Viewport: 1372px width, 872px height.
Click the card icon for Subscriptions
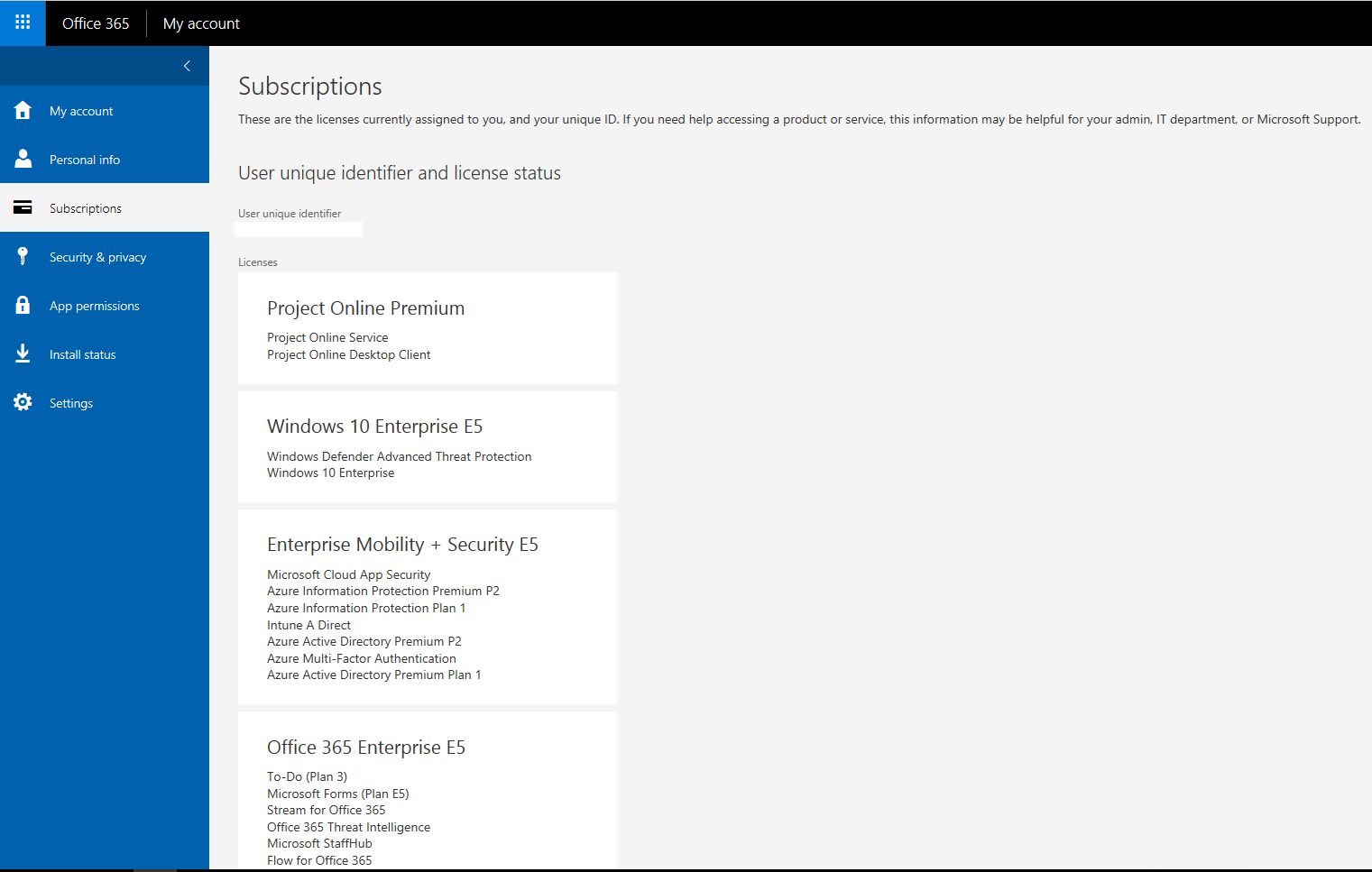[x=23, y=207]
